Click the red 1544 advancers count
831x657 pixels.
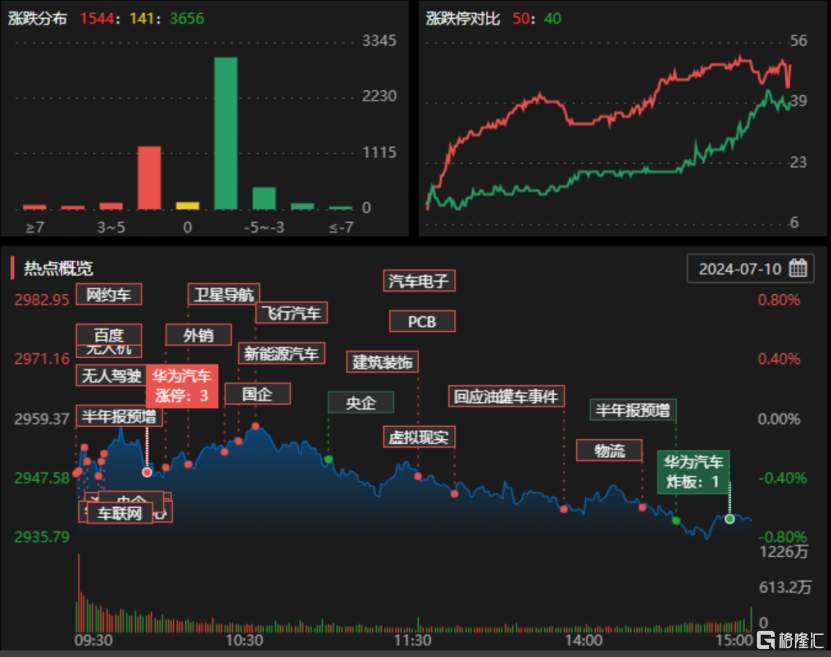click(x=97, y=19)
